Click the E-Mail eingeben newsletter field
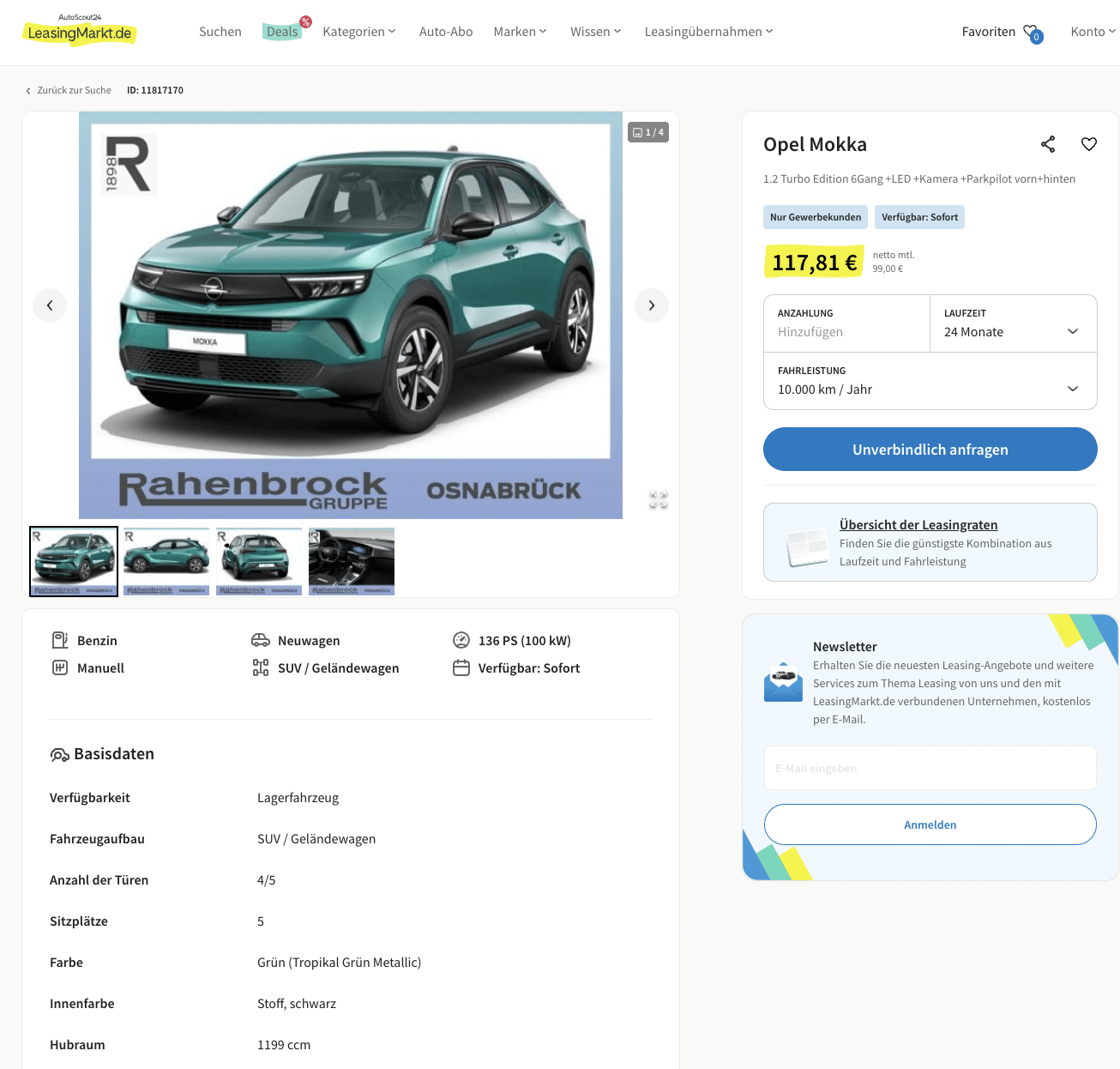 point(930,768)
